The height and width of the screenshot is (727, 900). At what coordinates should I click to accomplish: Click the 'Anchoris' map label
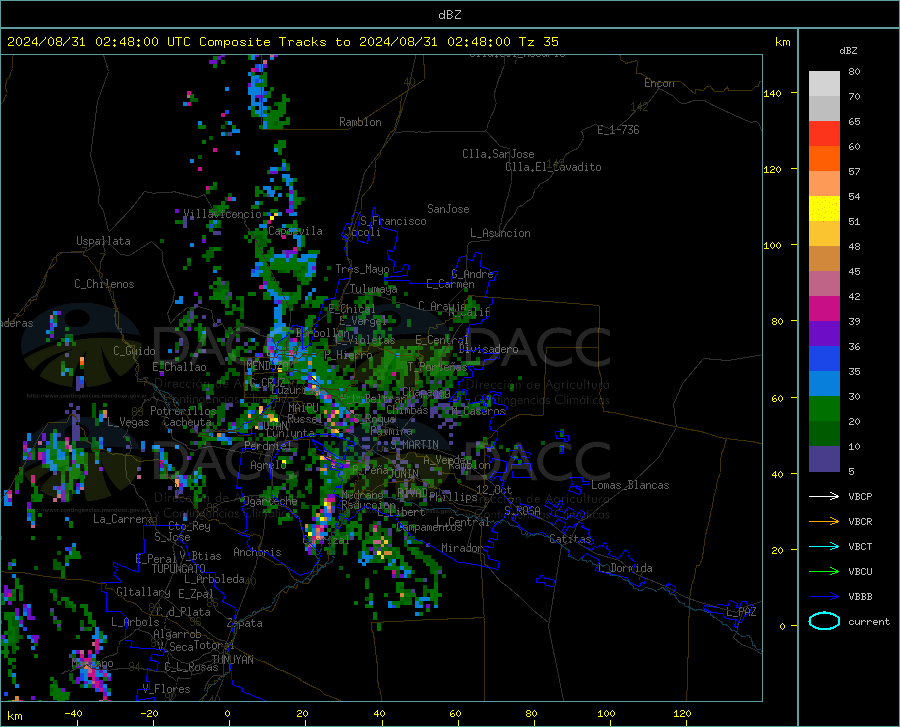pyautogui.click(x=257, y=552)
